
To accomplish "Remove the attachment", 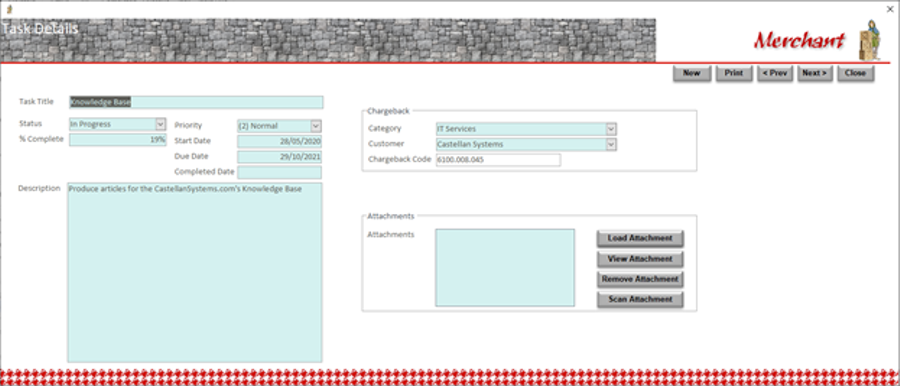I will pos(640,279).
